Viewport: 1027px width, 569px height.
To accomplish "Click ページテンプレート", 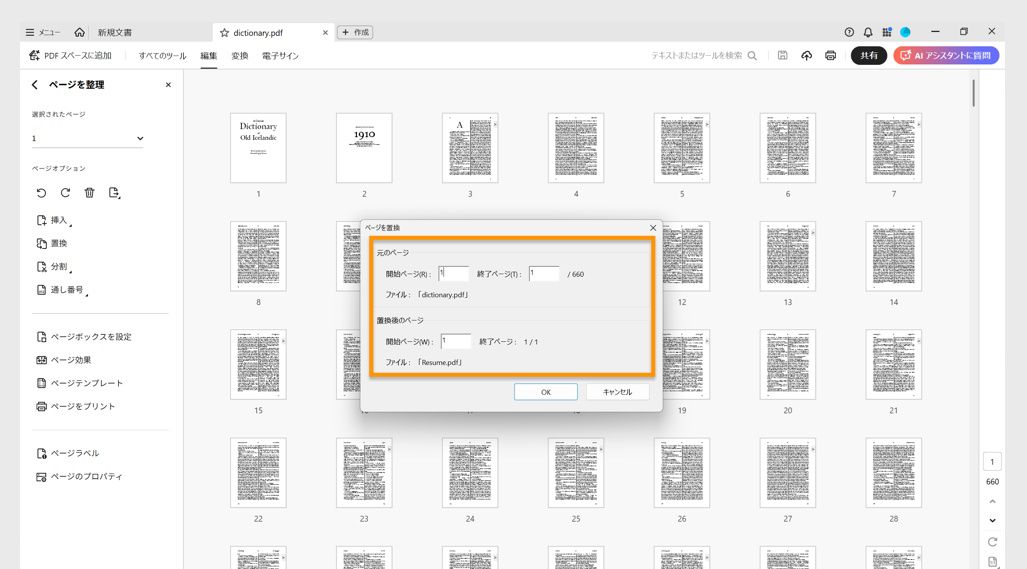I will (79, 383).
